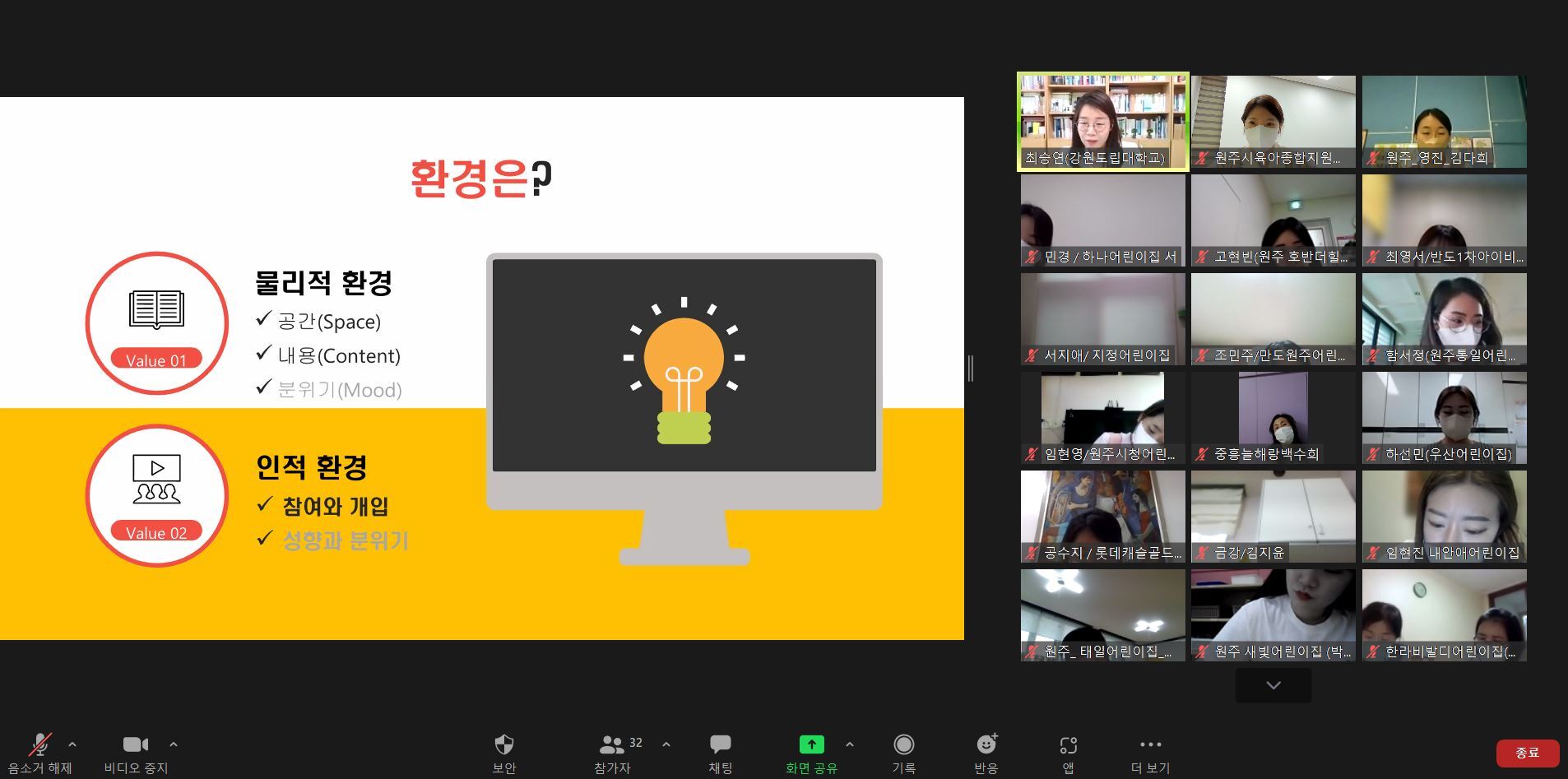The width and height of the screenshot is (1568, 779).
Task: Click the light bulb monitor graphic on slide
Action: 684,409
